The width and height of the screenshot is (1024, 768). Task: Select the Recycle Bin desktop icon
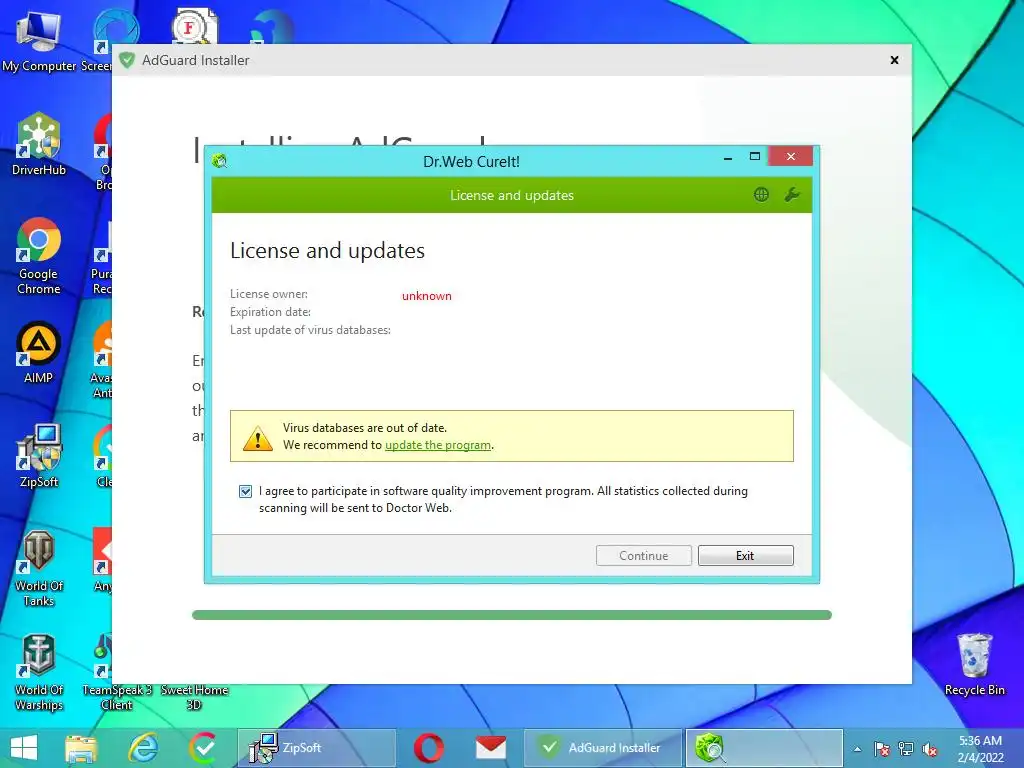pyautogui.click(x=974, y=665)
